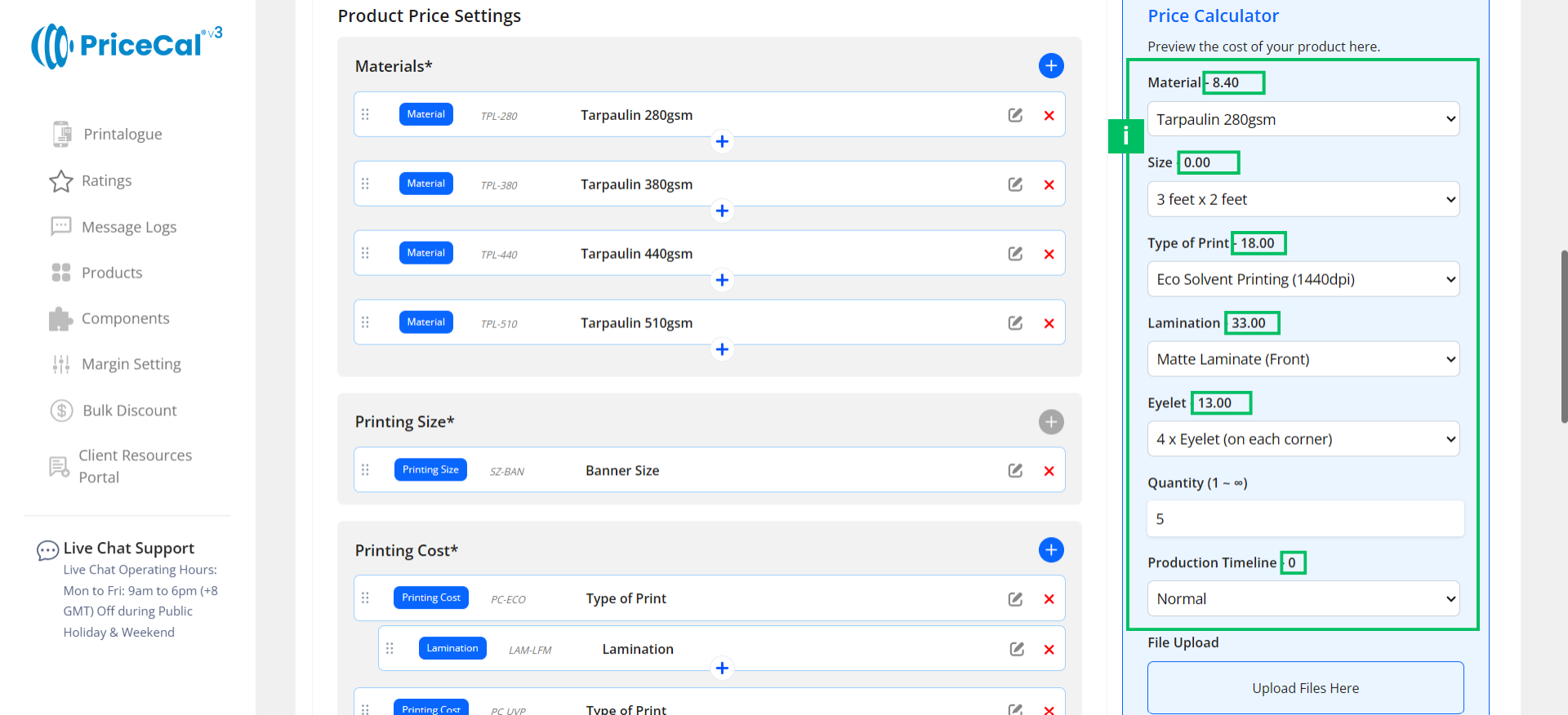
Task: Expand the Type of Print dropdown
Action: (1303, 279)
